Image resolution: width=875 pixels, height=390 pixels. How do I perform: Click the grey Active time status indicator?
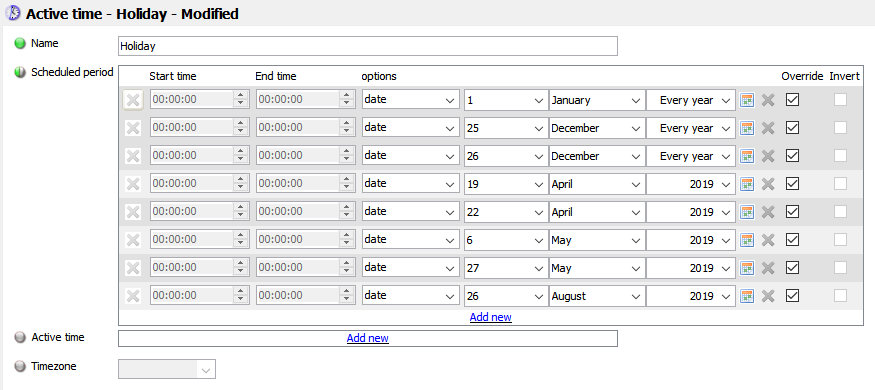20,337
